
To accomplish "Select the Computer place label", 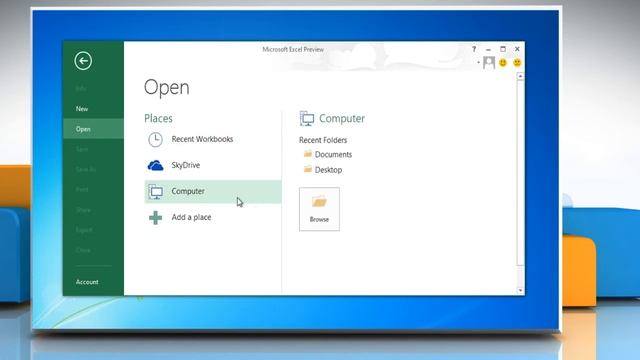I will click(x=188, y=191).
